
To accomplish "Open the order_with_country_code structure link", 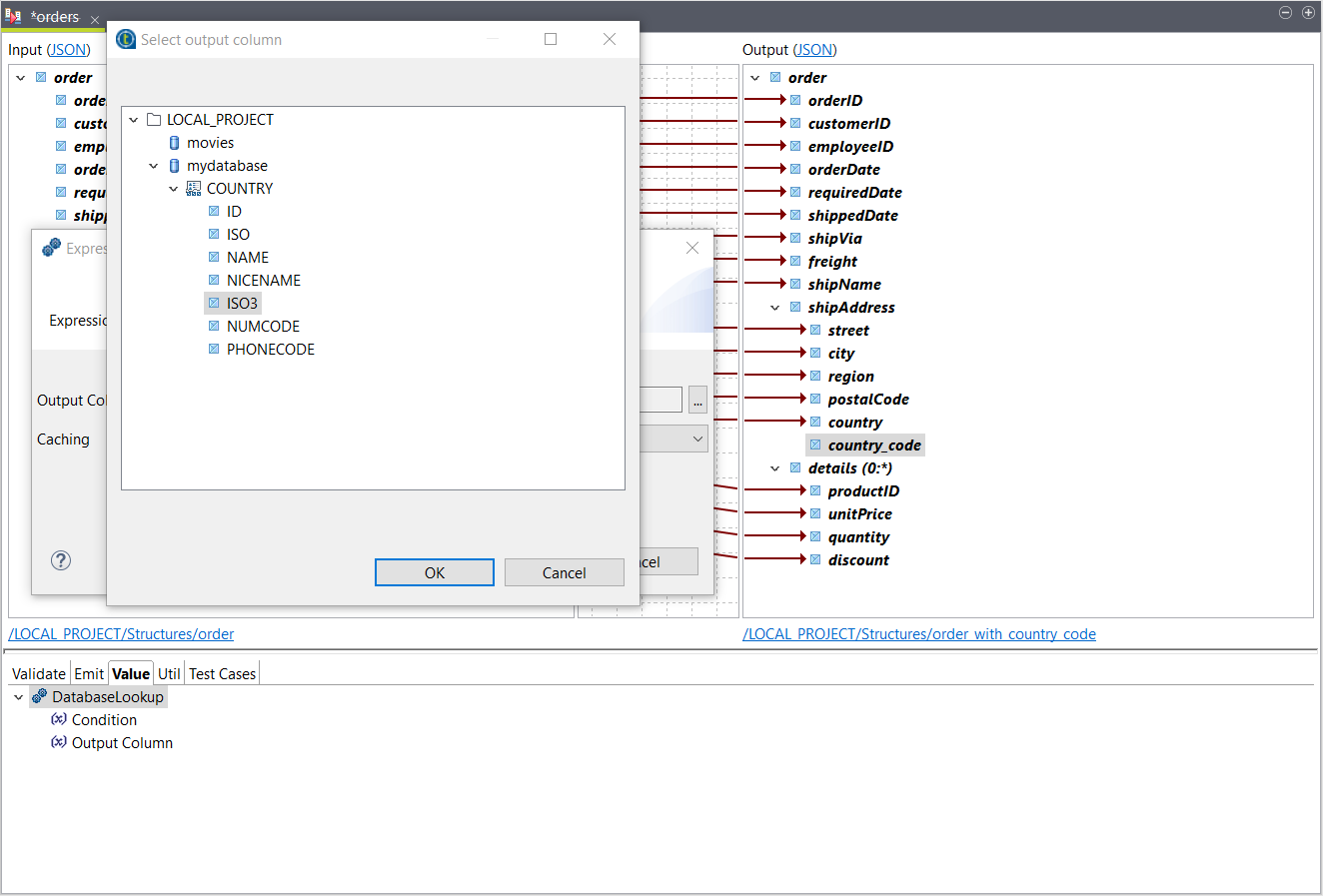I will (919, 633).
